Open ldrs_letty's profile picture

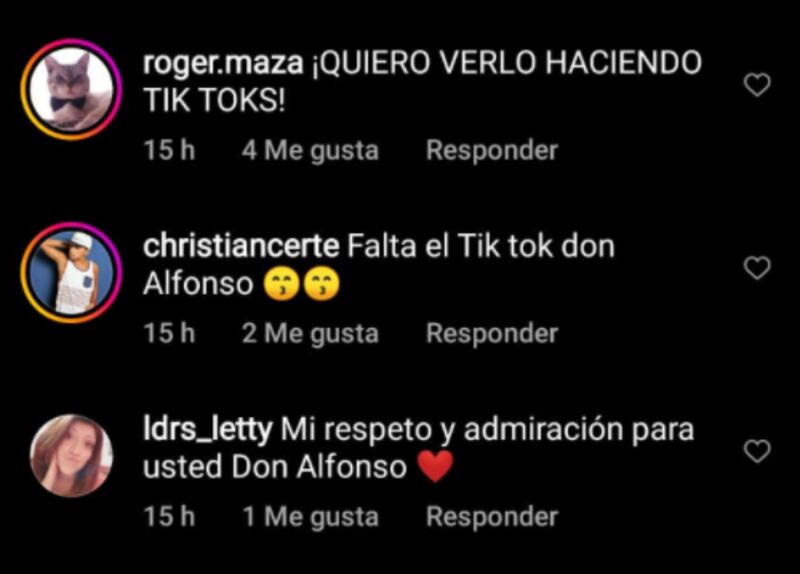click(x=71, y=456)
